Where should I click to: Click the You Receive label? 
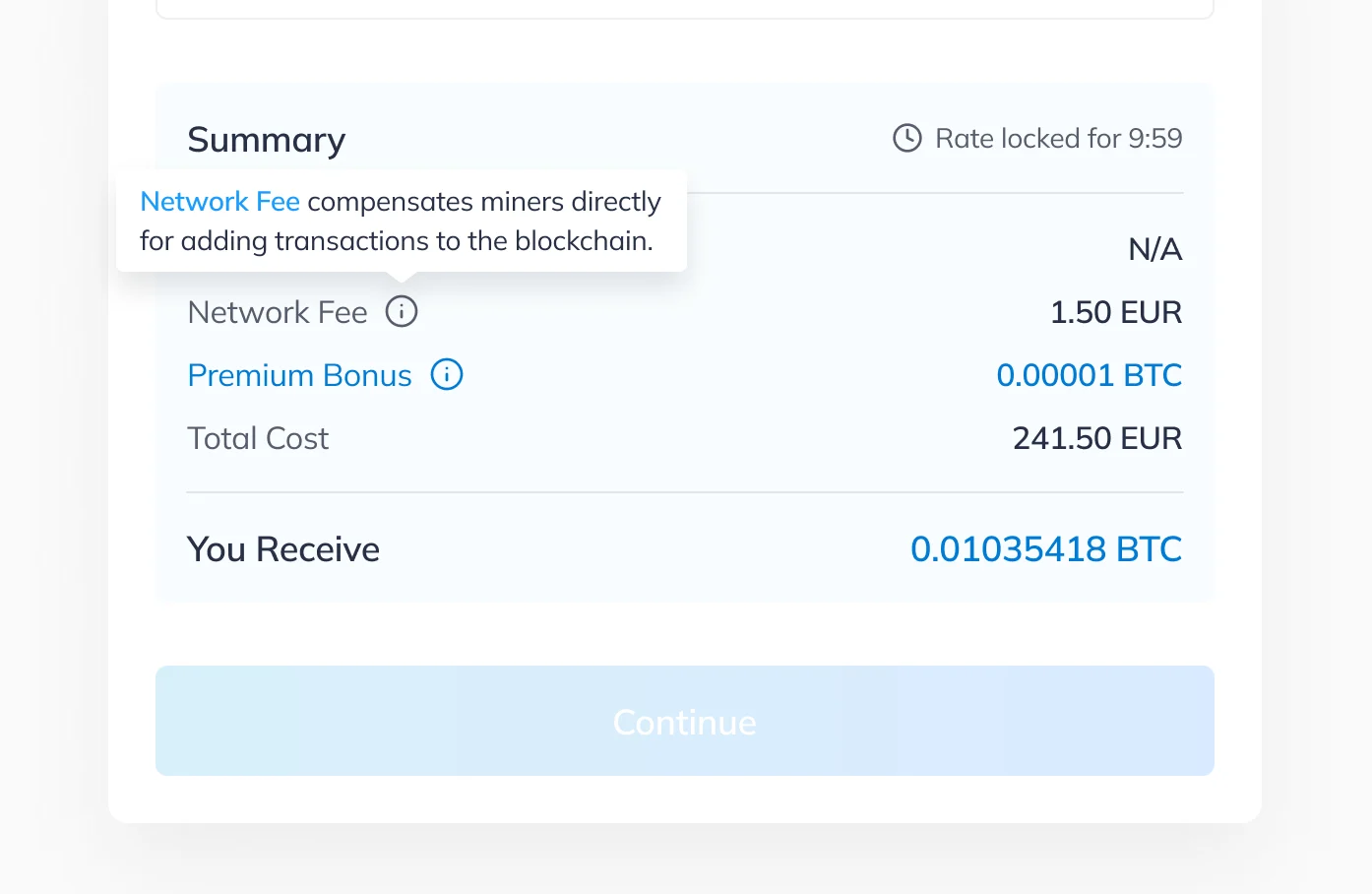pyautogui.click(x=283, y=549)
